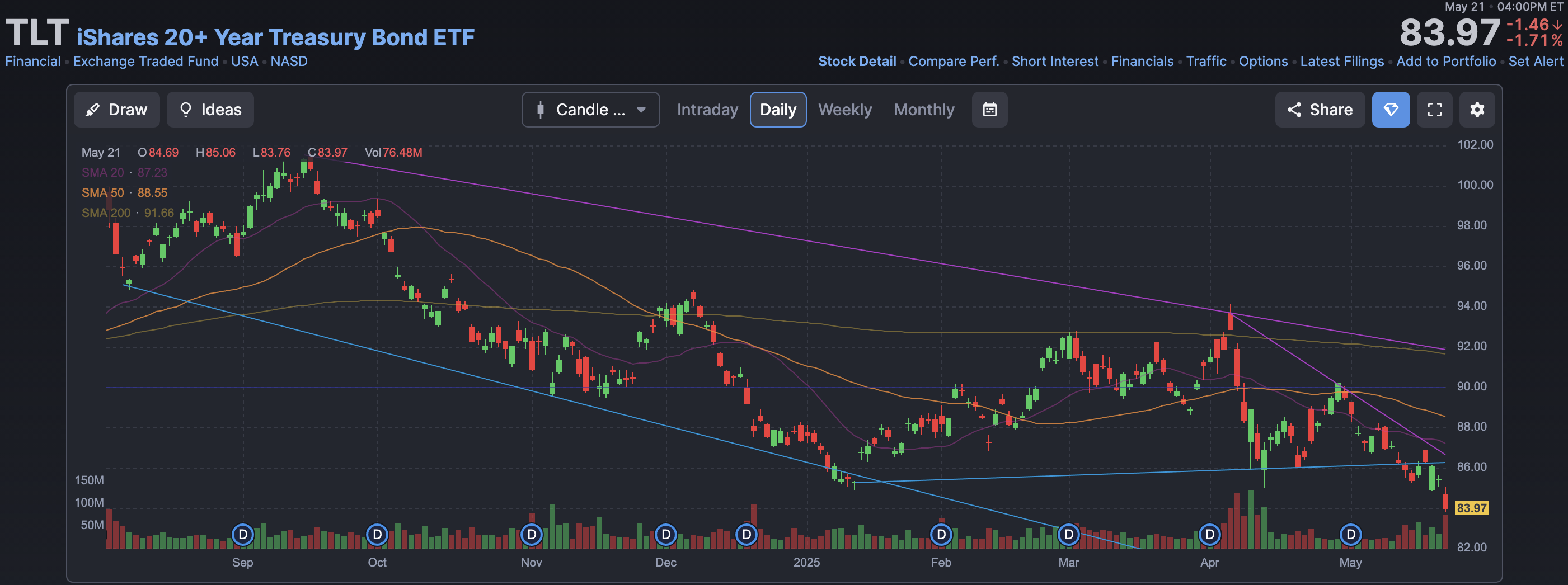
Task: Open the Financials link
Action: click(1142, 62)
